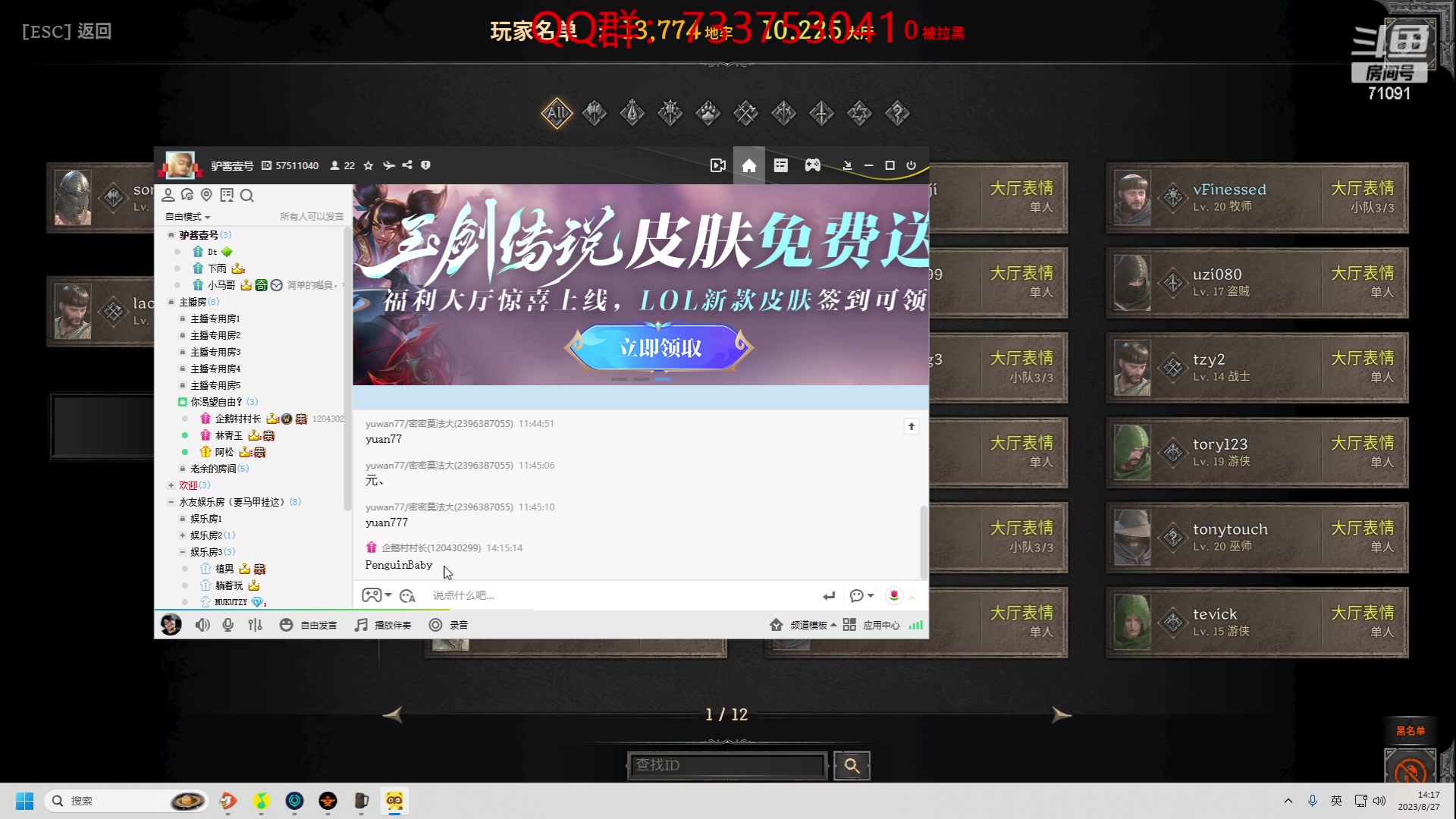The height and width of the screenshot is (819, 1456).
Task: Open the game controller icon in YY title bar
Action: pos(813,165)
